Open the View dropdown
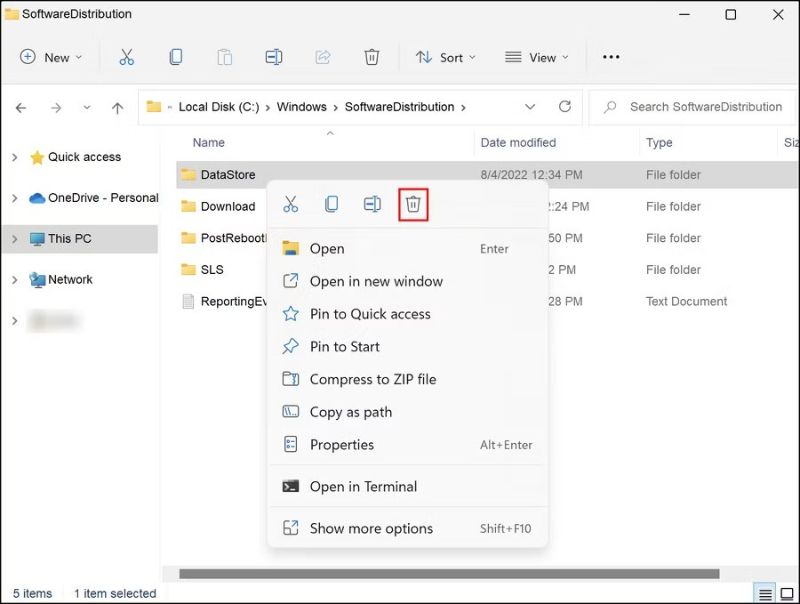The height and width of the screenshot is (604, 800). coord(535,57)
